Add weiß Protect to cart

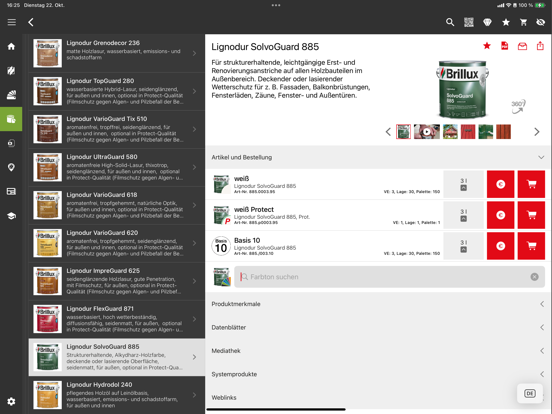[531, 215]
